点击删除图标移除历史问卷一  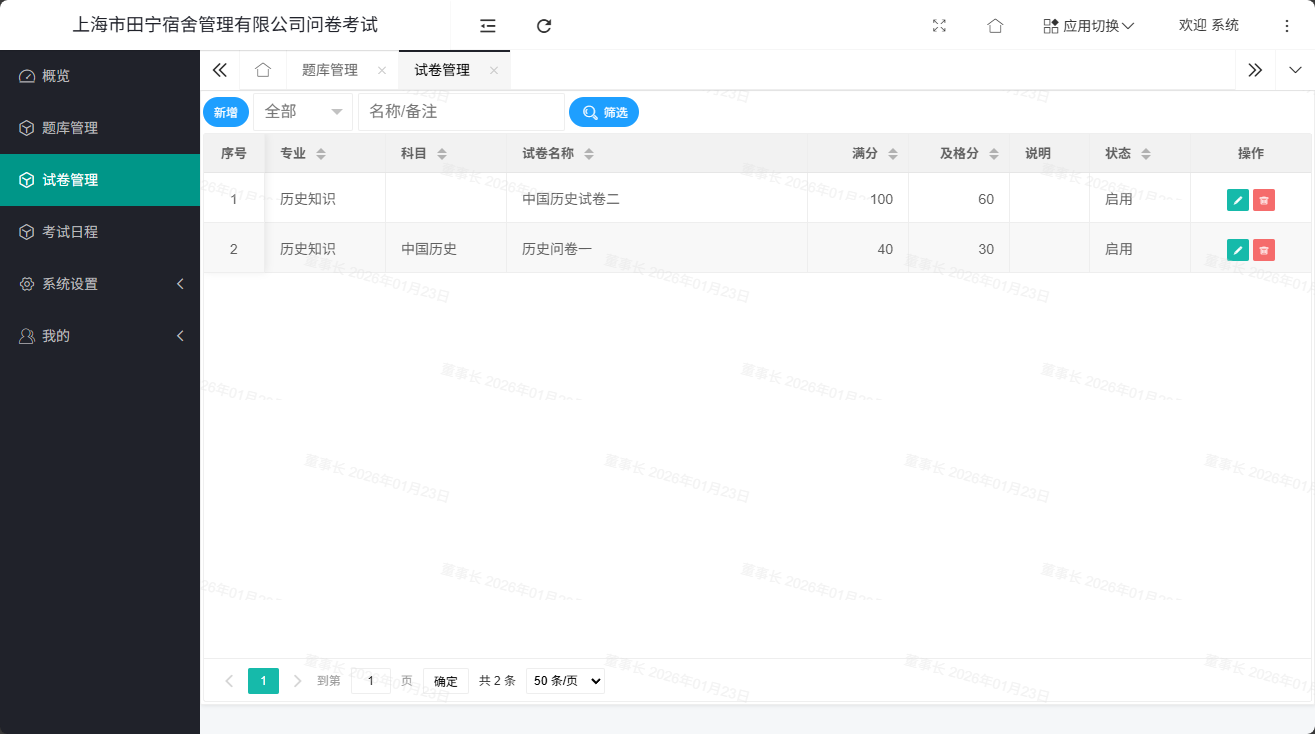[x=1264, y=249]
